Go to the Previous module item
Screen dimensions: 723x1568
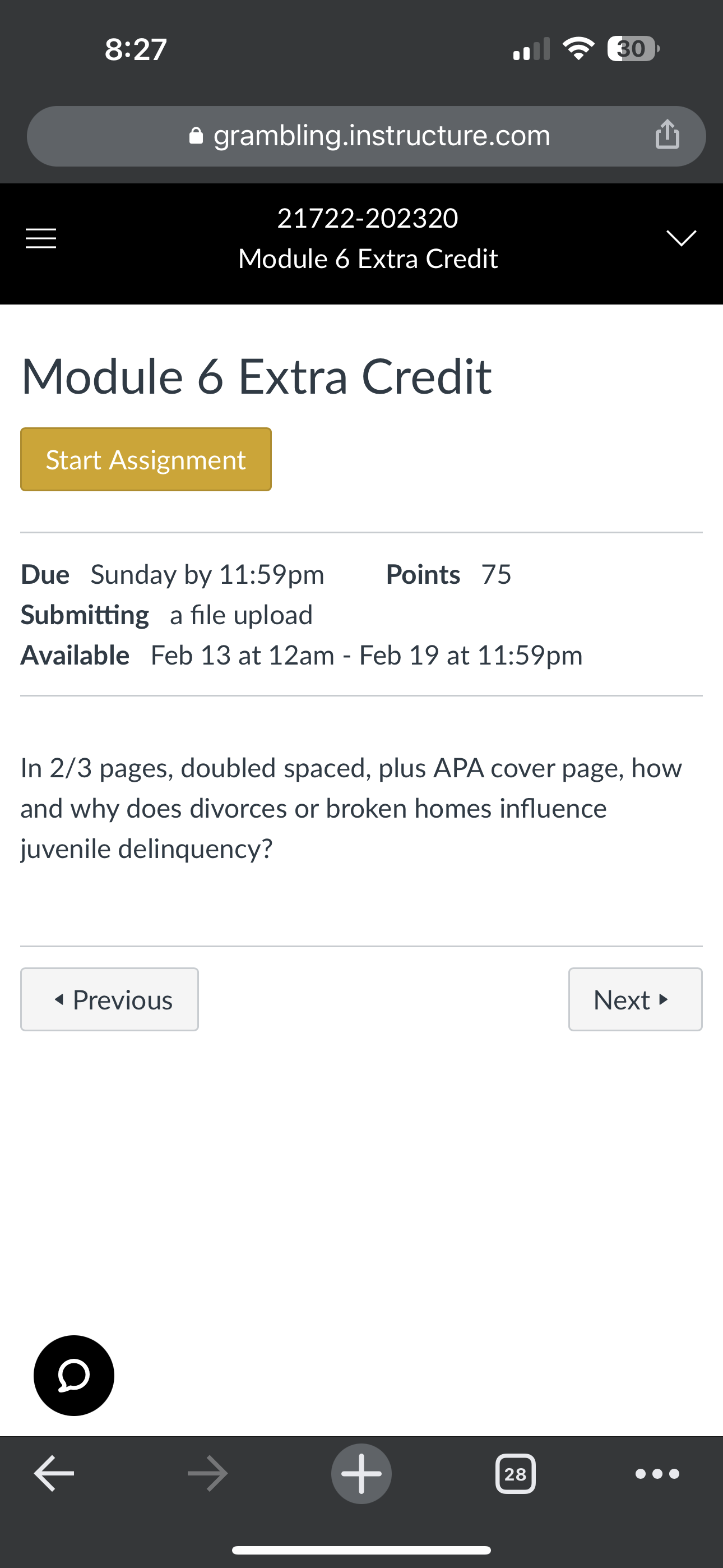click(109, 999)
